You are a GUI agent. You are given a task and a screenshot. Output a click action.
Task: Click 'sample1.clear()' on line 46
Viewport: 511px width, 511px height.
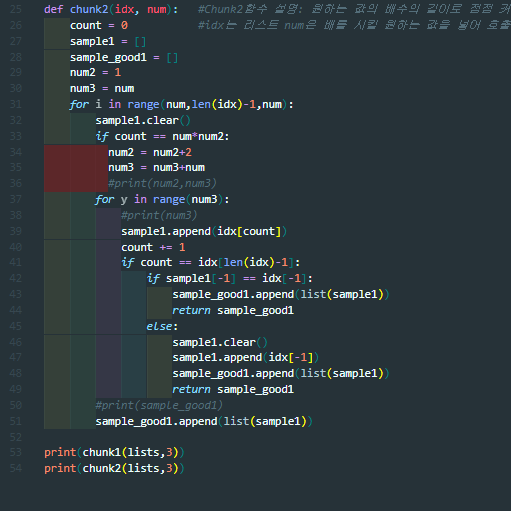pos(220,342)
